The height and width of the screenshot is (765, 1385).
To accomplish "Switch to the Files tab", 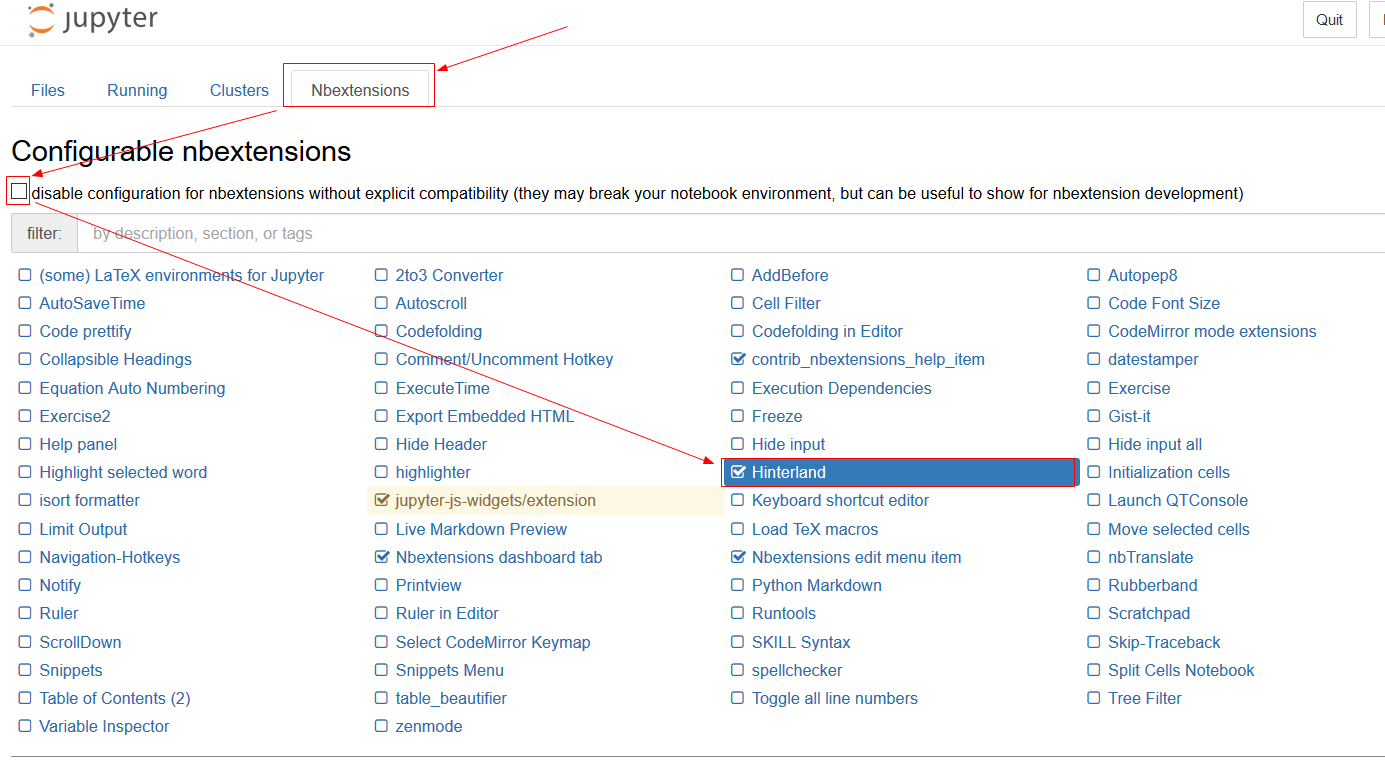I will pos(48,90).
